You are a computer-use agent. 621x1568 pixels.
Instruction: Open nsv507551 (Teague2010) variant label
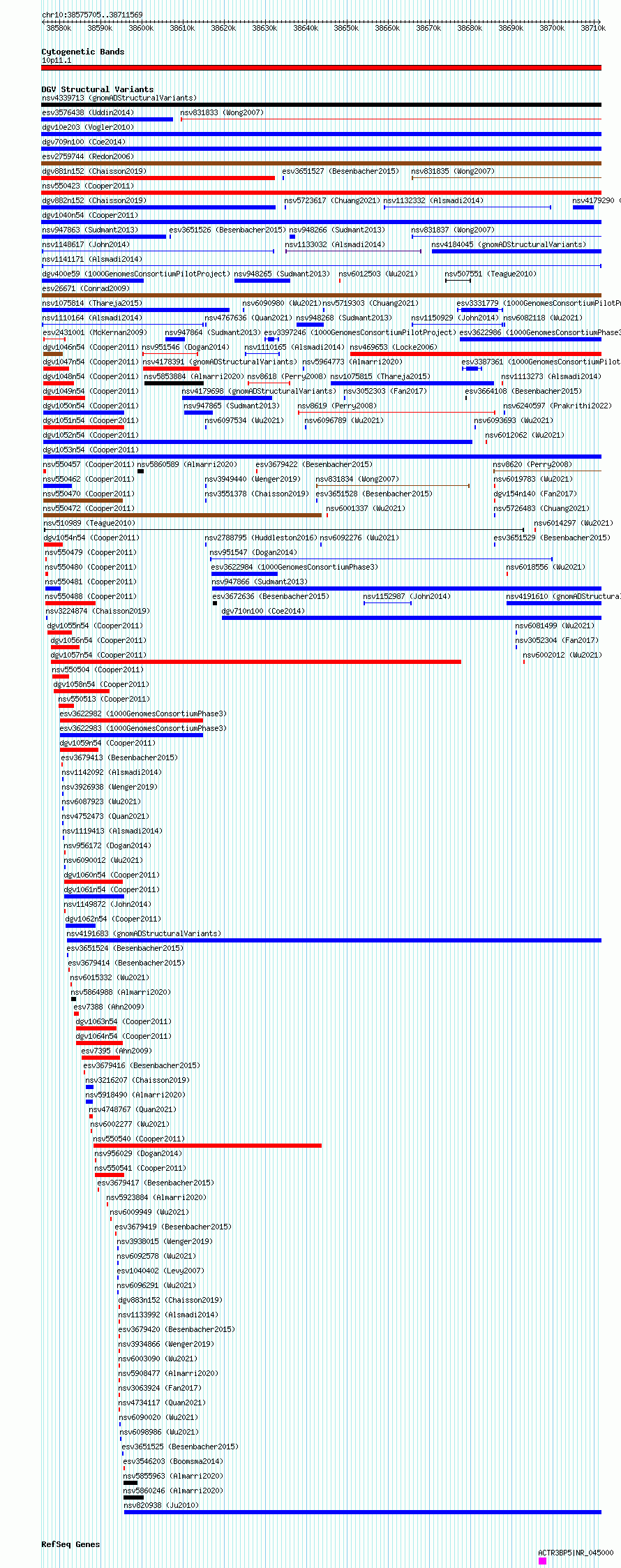pos(491,274)
